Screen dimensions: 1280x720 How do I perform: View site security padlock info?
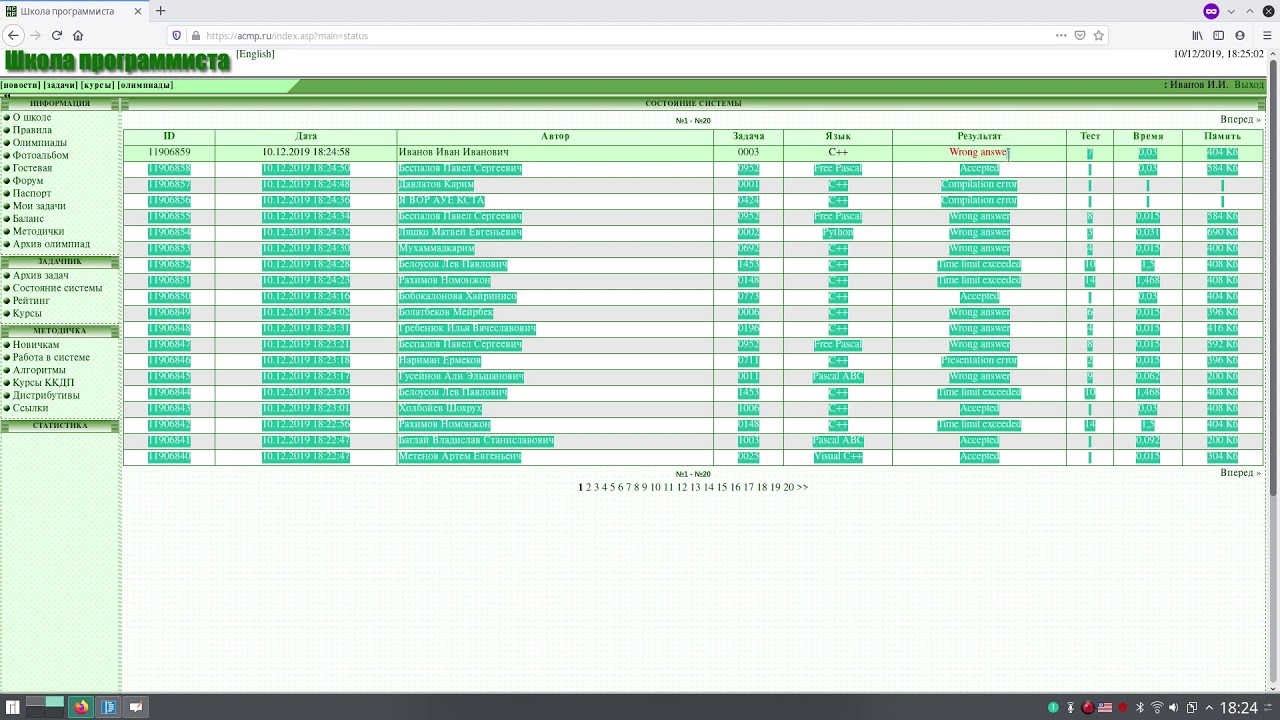(x=195, y=35)
